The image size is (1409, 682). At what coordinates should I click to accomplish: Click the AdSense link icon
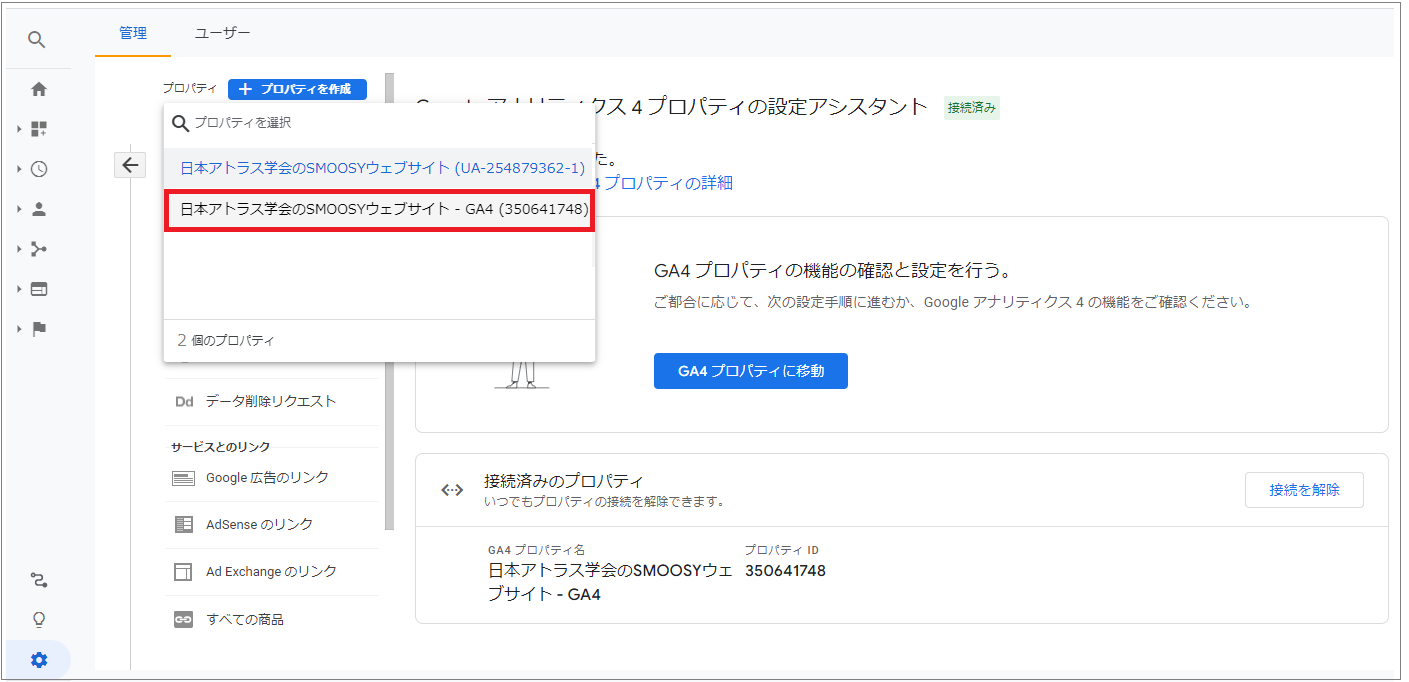(183, 524)
